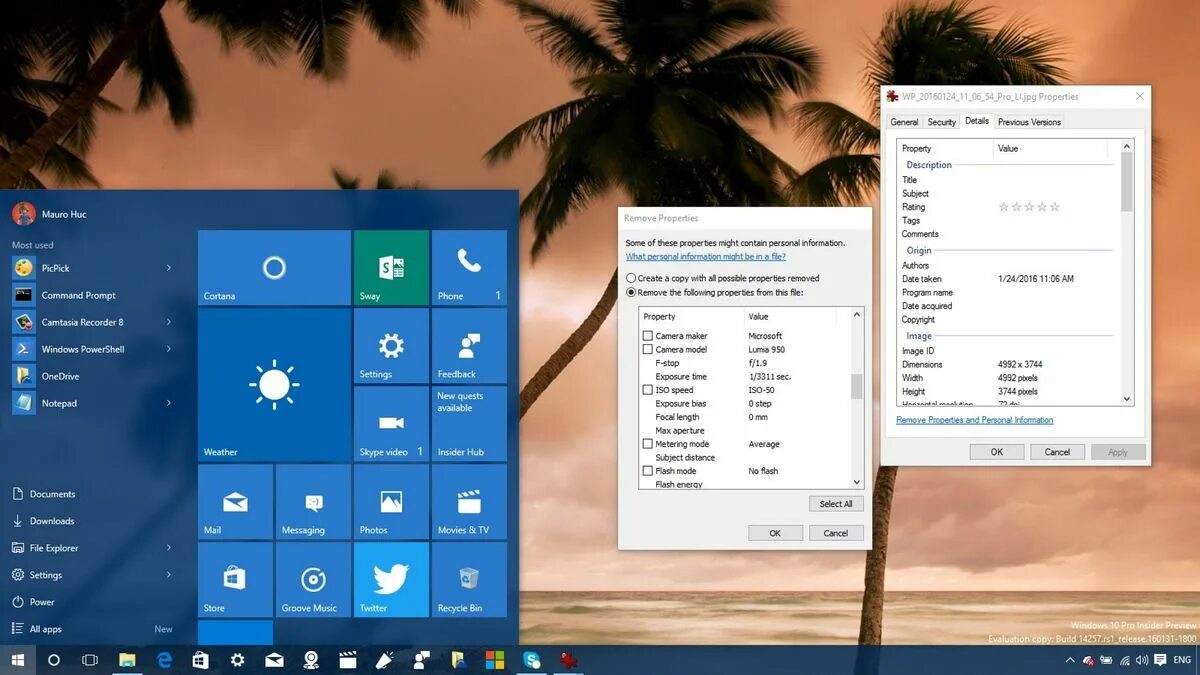The width and height of the screenshot is (1200, 675).
Task: Switch to the Security tab
Action: [x=941, y=122]
